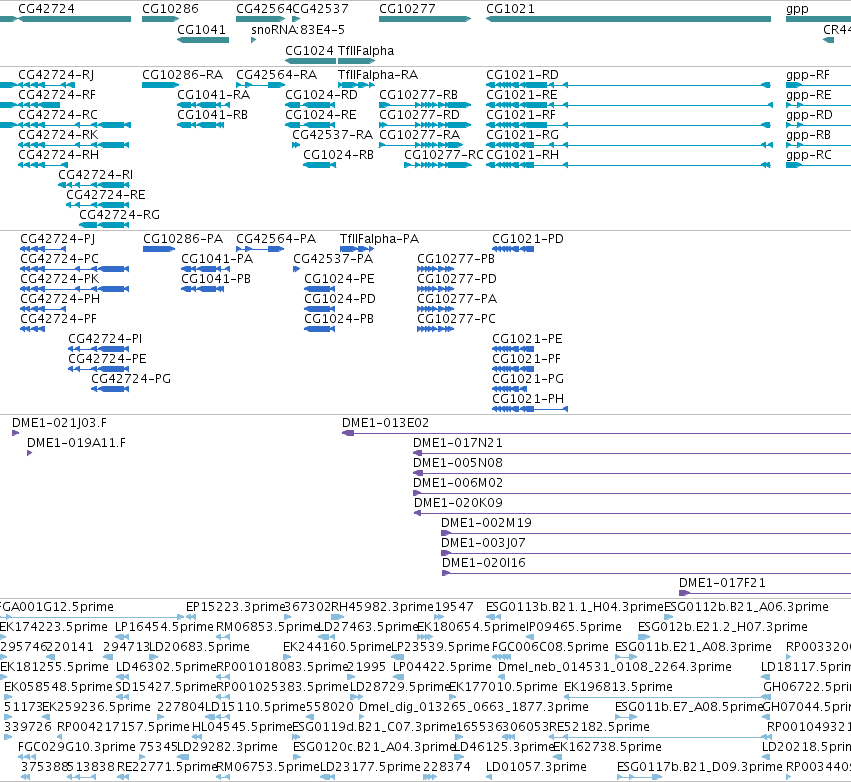Select clone DME1-013E02
The height and width of the screenshot is (782, 851).
click(x=385, y=423)
